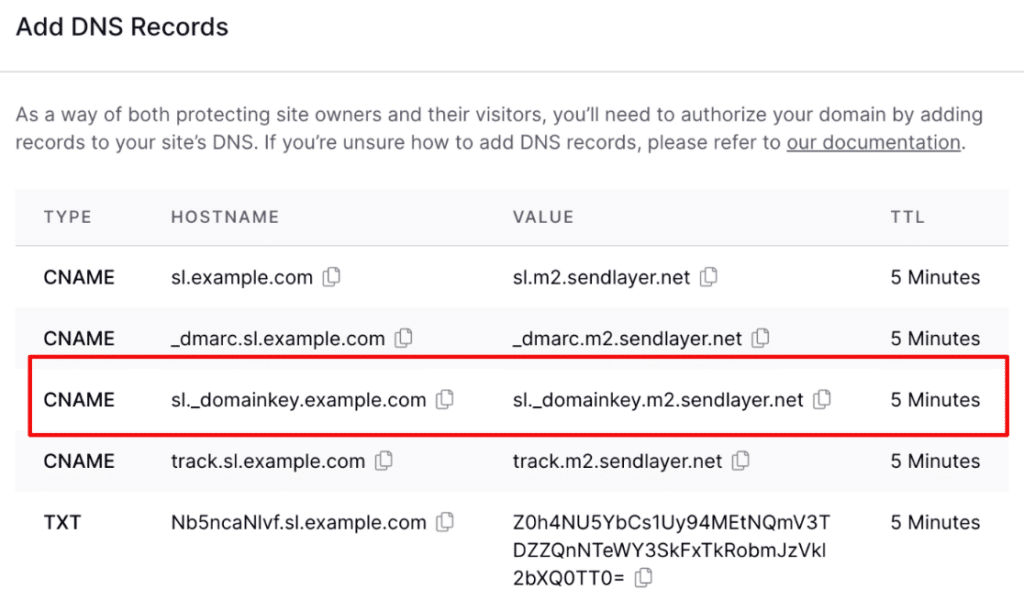Click the VALUE column header
1024x612 pixels.
543,217
